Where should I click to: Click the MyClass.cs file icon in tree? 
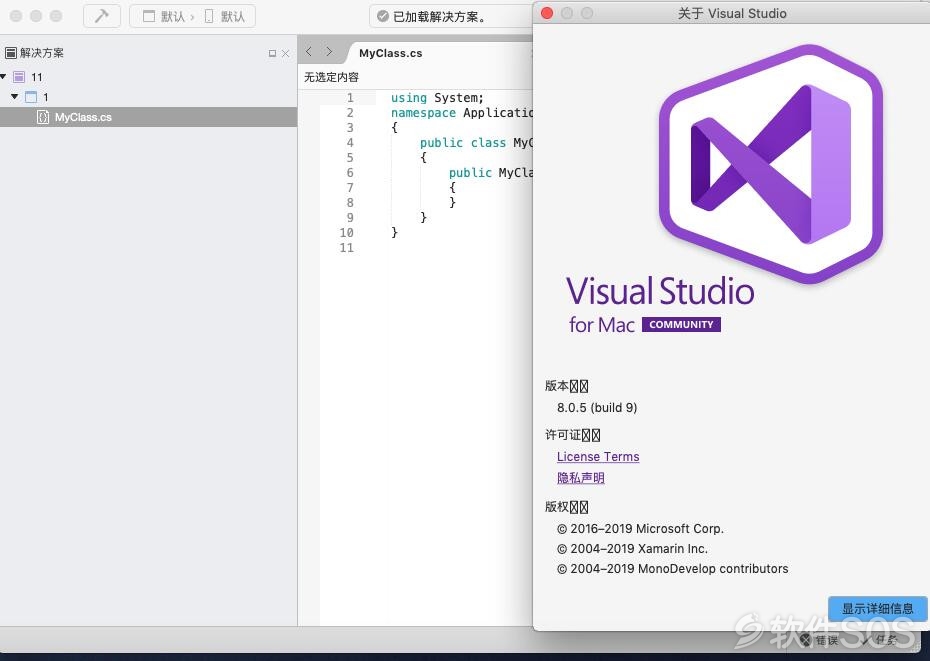point(43,117)
